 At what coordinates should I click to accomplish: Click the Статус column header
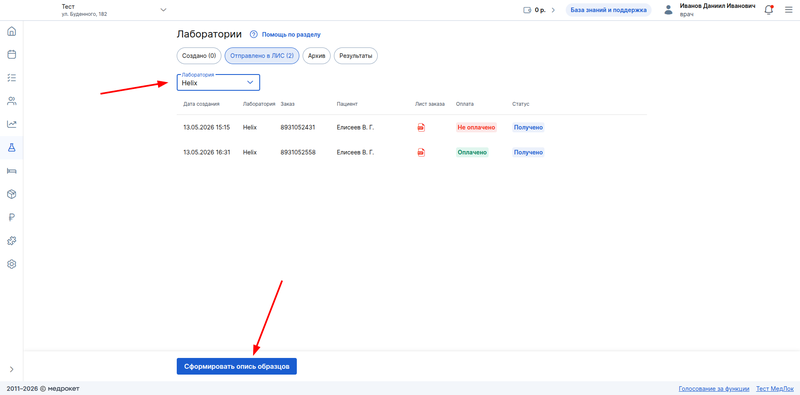[x=521, y=104]
